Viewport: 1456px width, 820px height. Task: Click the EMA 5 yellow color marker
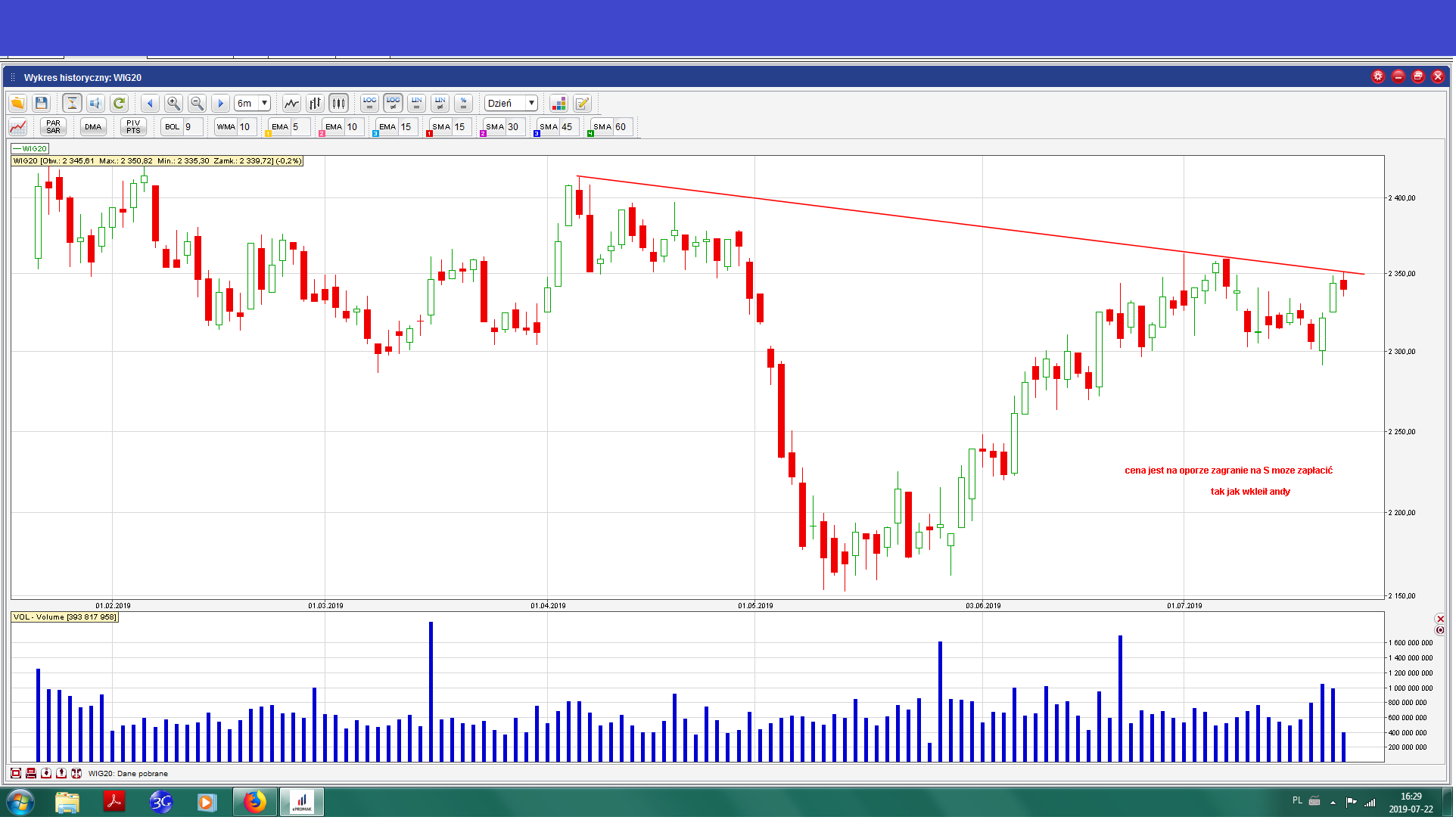(x=269, y=134)
